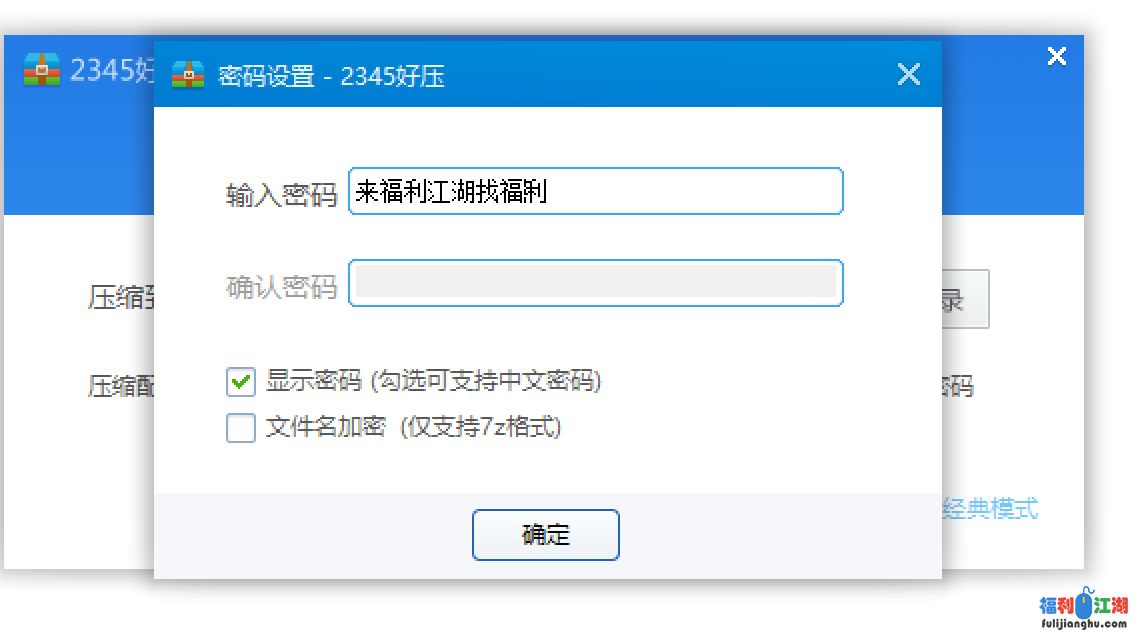
Task: Close the main 2345好压 window
Action: 1057,56
